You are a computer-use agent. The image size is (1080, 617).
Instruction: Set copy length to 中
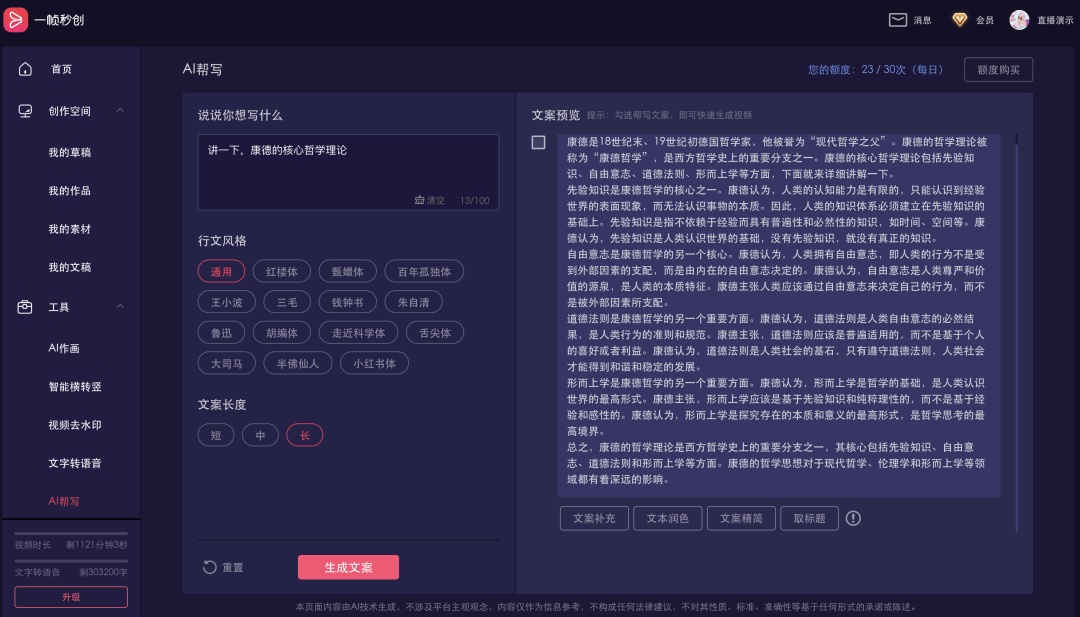[260, 435]
